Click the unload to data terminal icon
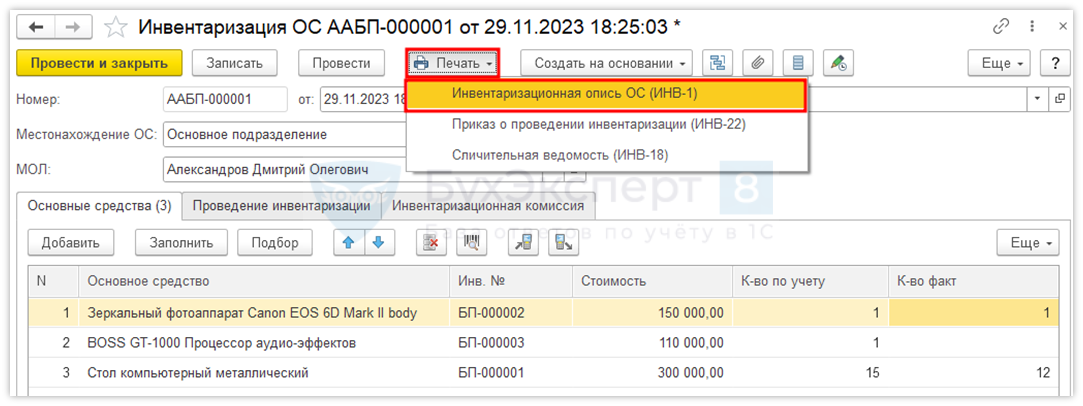The height and width of the screenshot is (406, 1083). [563, 242]
